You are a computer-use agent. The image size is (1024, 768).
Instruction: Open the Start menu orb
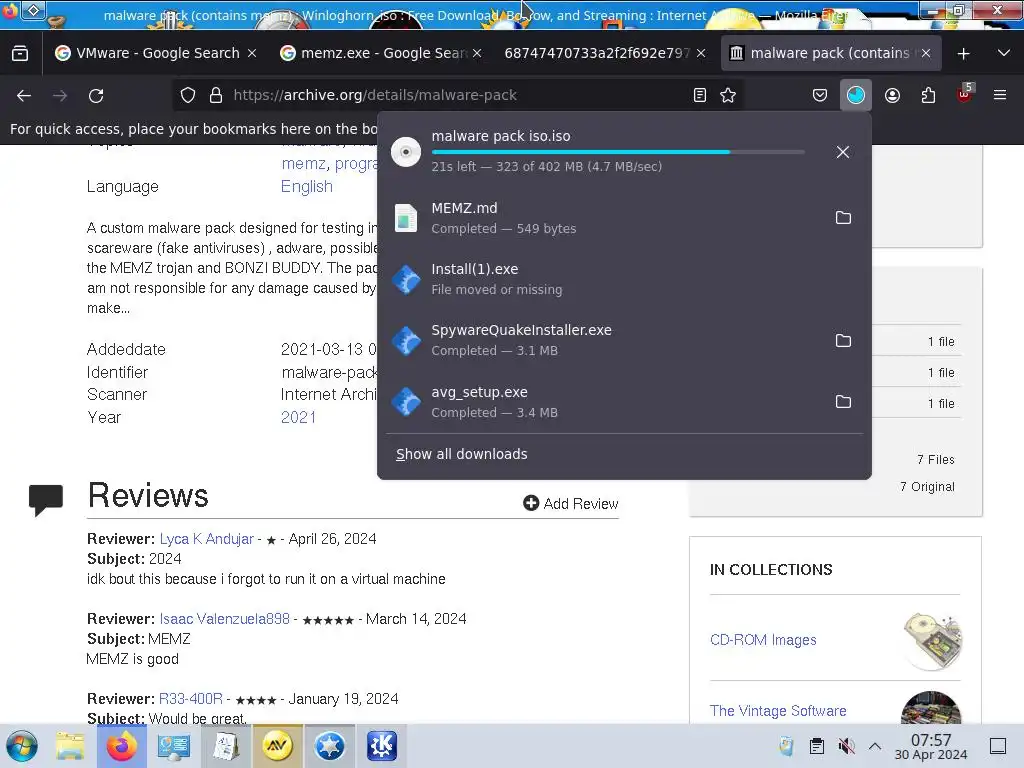pos(22,746)
